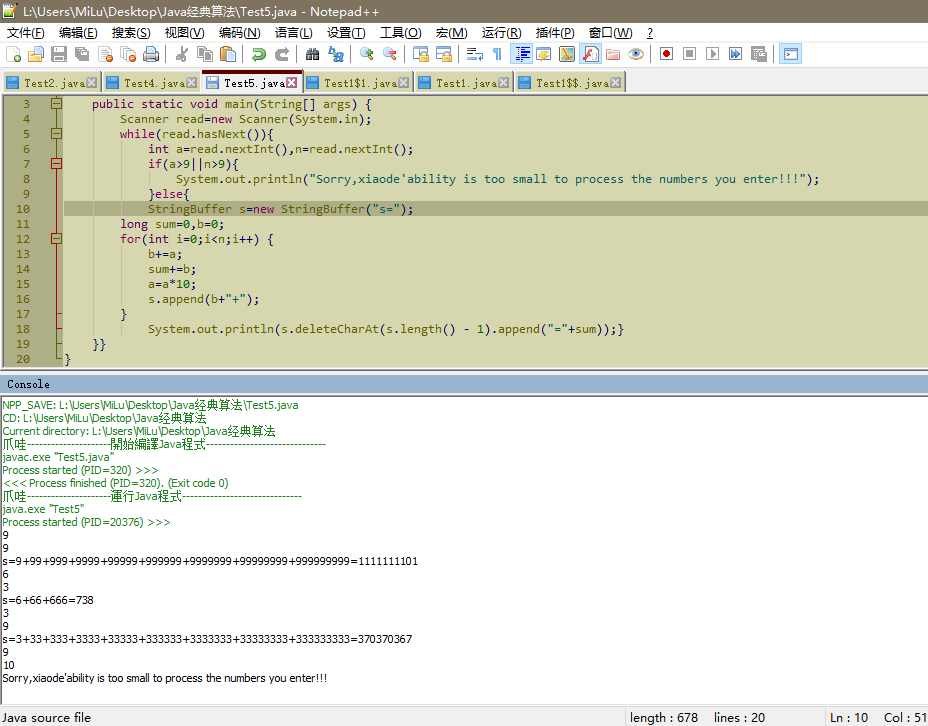Screen dimensions: 928x726
Task: Toggle word wrap toolbar icon
Action: click(474, 54)
